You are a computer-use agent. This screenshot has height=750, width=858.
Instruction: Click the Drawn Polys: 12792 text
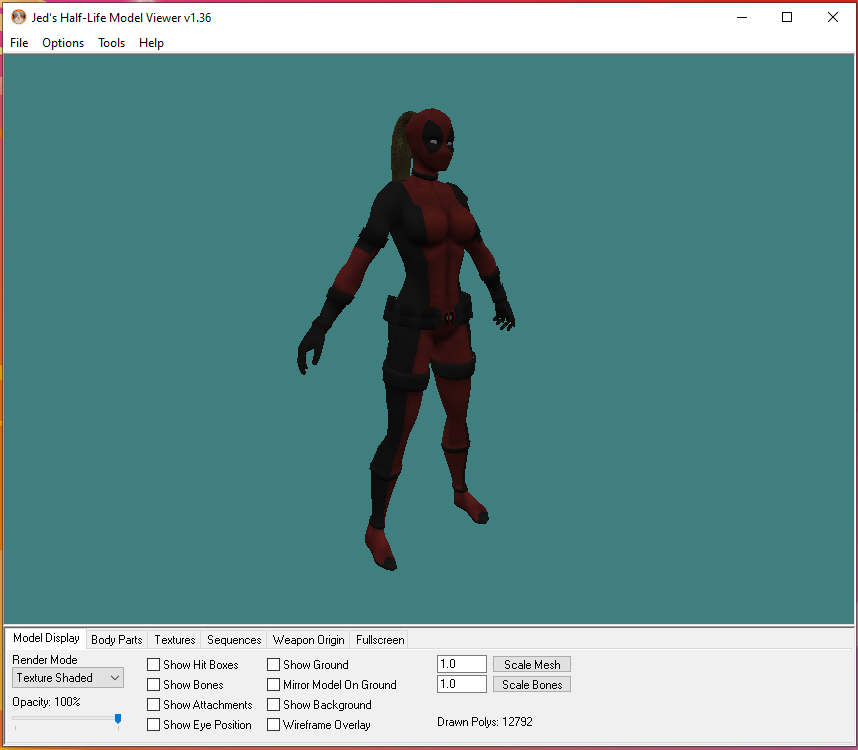(x=485, y=722)
